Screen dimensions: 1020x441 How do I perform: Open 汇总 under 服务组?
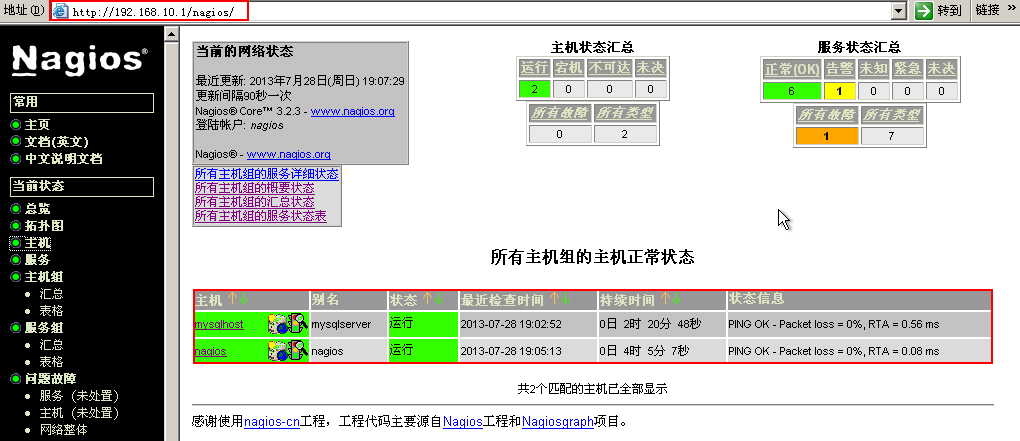51,344
